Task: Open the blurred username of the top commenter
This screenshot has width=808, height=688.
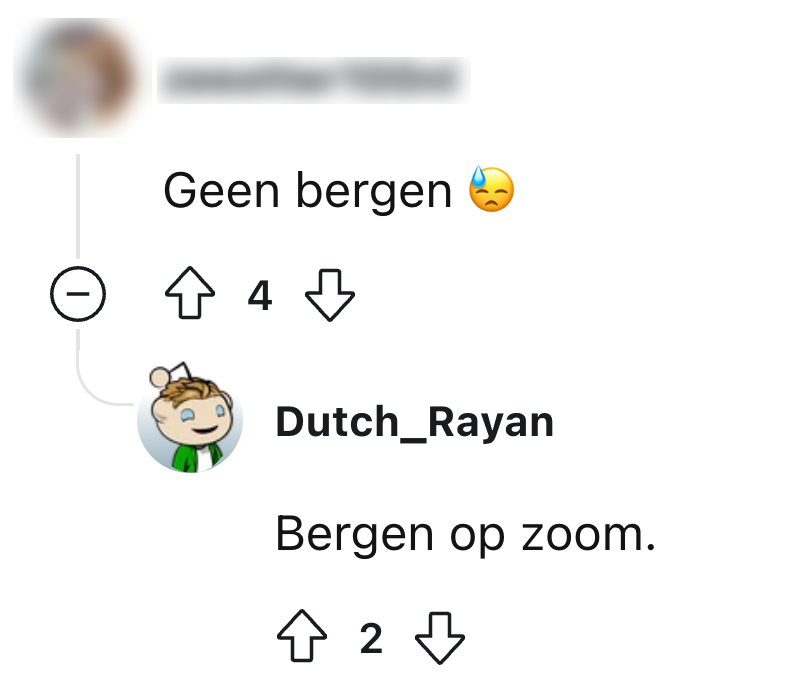Action: 313,80
